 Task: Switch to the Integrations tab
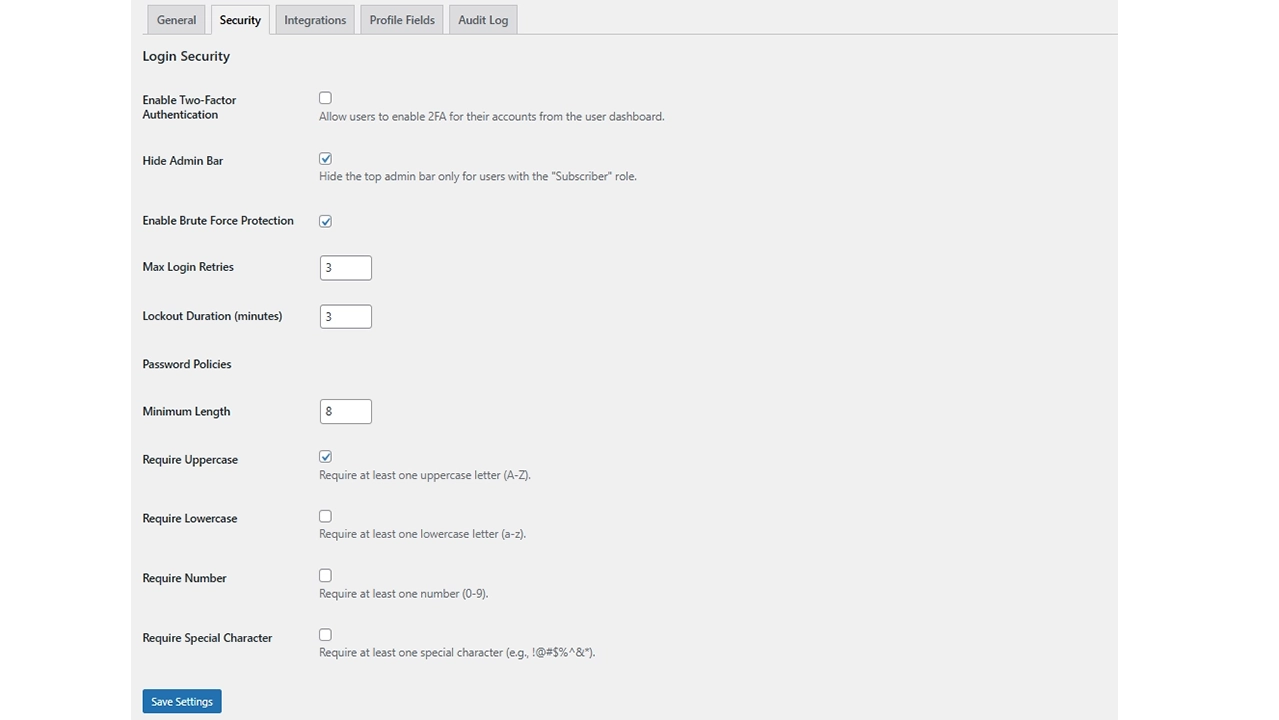[x=315, y=20]
